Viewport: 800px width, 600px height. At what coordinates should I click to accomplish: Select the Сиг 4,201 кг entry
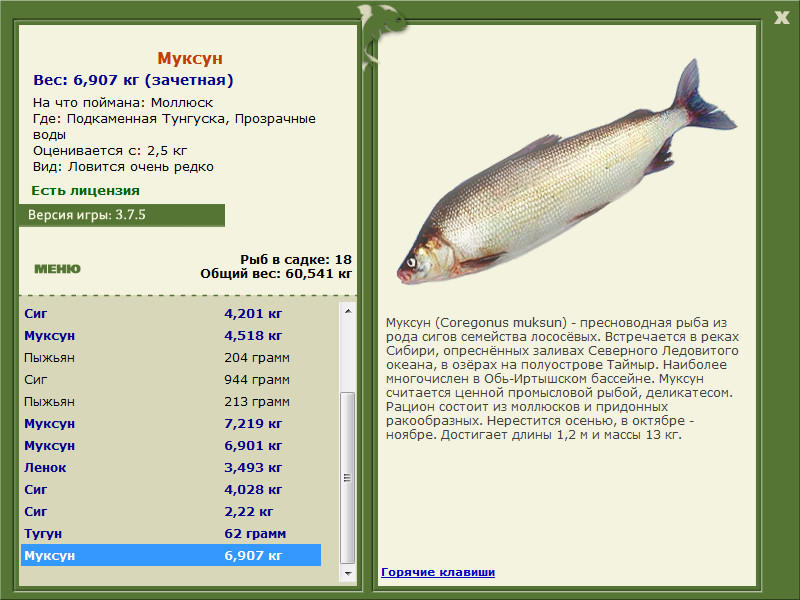(171, 313)
